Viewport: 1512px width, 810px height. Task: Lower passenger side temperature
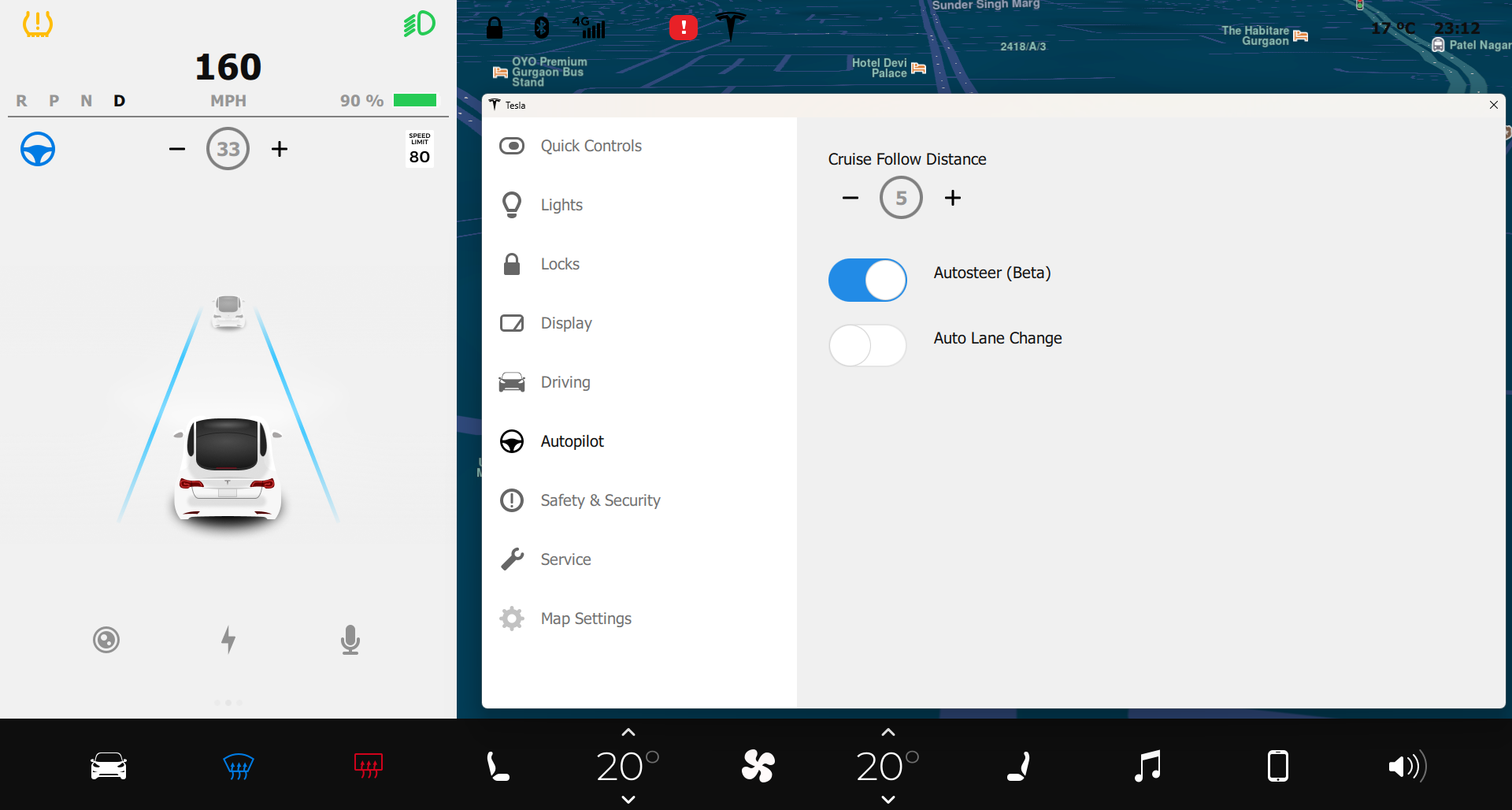pos(888,799)
